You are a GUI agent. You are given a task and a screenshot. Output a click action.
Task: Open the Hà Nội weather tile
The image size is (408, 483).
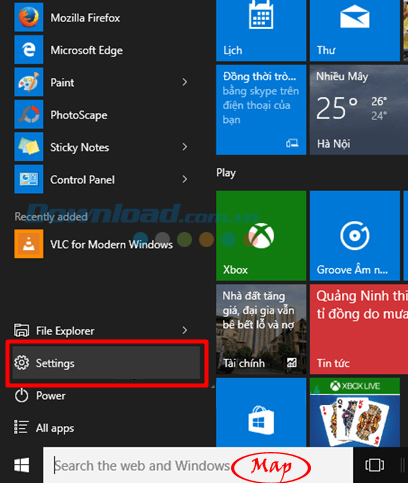[359, 110]
